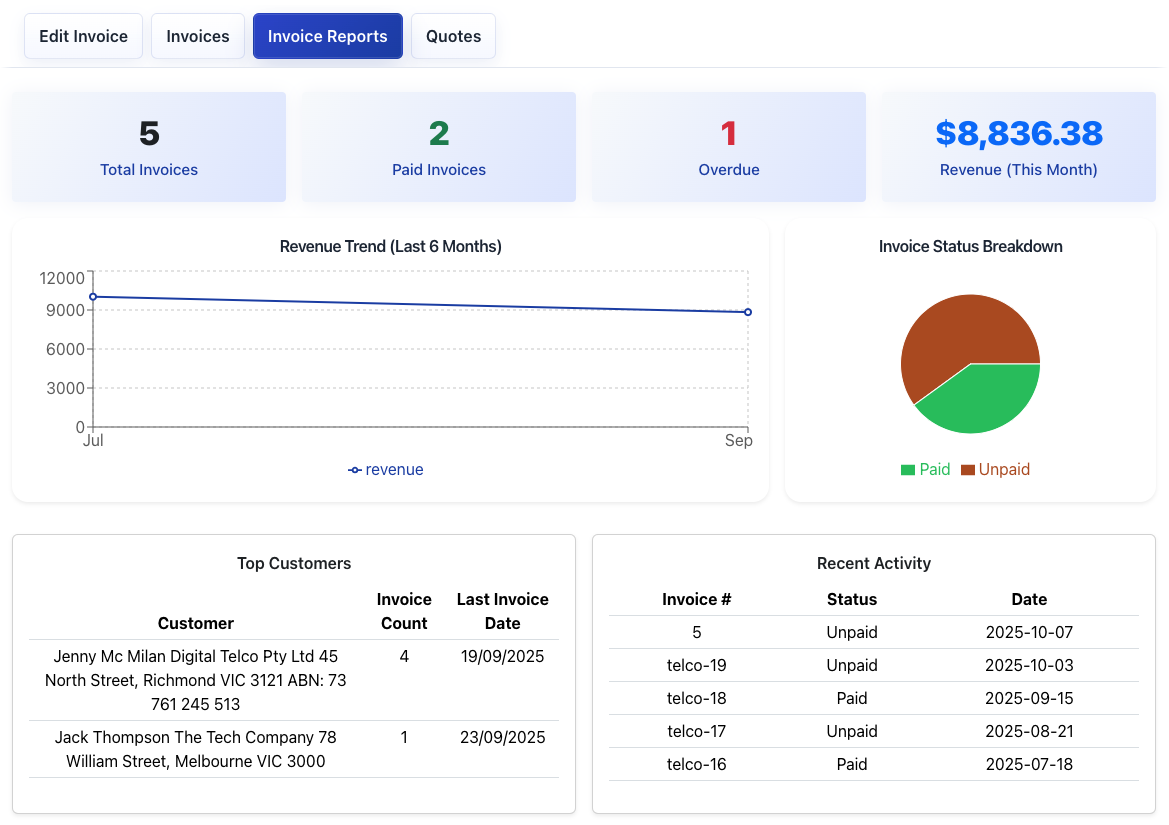Click the Status column header
Viewport: 1169px width, 825px height.
851,599
